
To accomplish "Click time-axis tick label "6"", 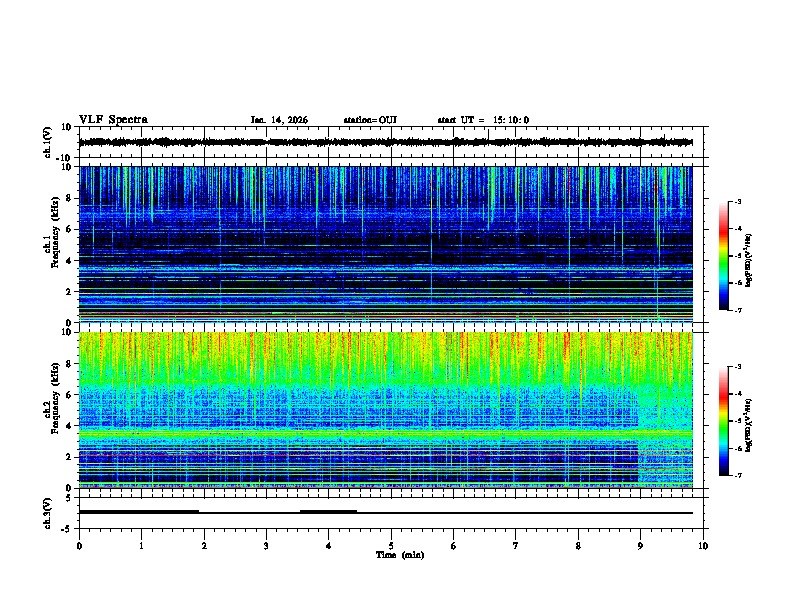I will pyautogui.click(x=454, y=546).
